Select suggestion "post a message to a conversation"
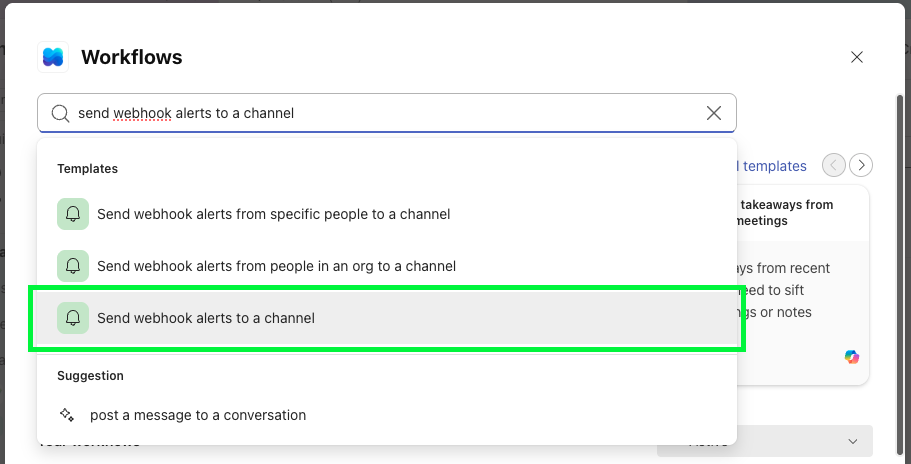Screen dimensions: 911x464 pos(198,414)
